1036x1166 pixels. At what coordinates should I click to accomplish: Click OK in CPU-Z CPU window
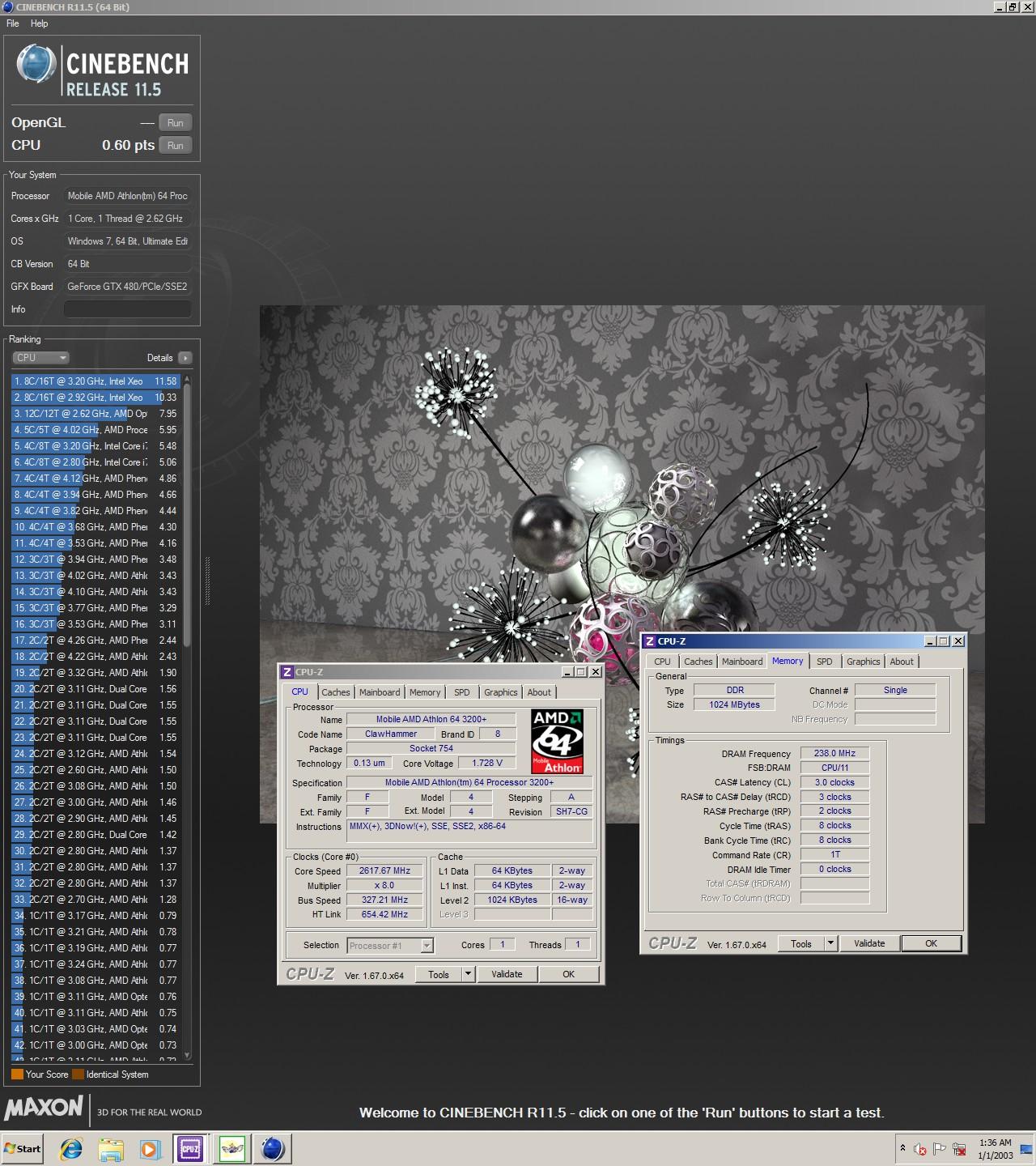pyautogui.click(x=568, y=974)
